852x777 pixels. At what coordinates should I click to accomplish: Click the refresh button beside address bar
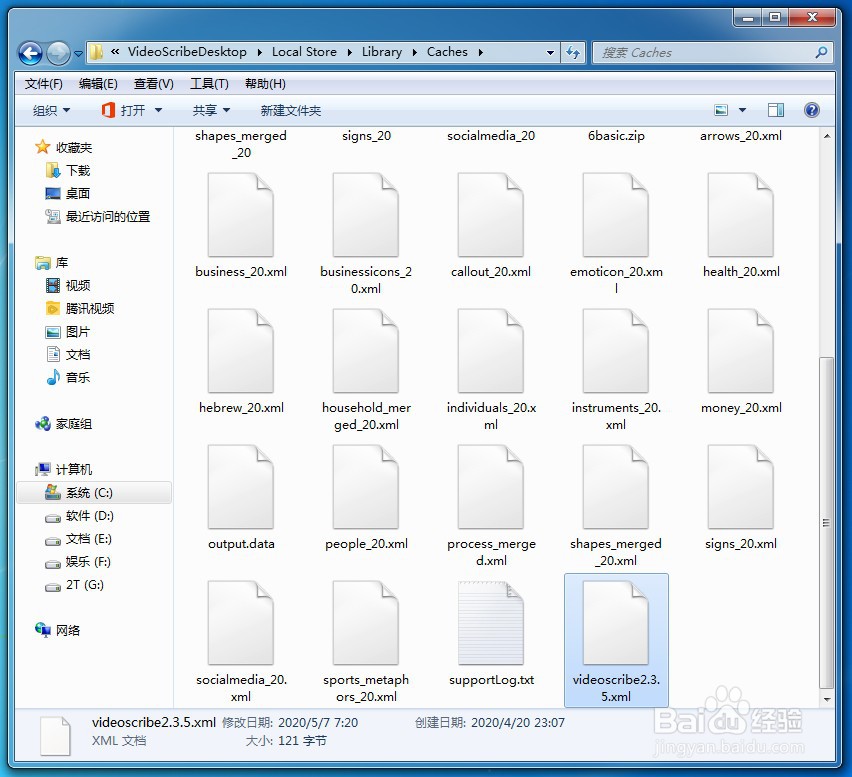[x=573, y=52]
